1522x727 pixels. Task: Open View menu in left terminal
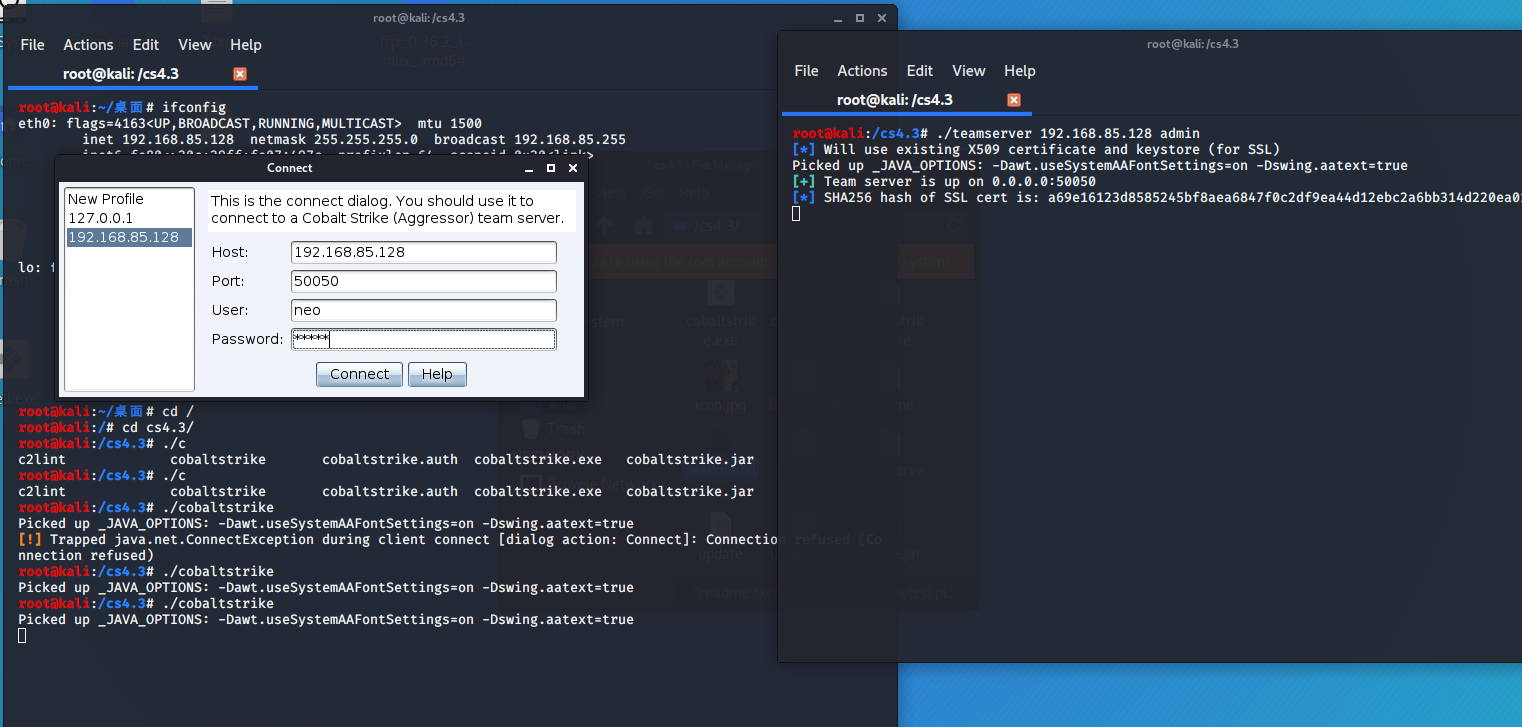[x=195, y=45]
